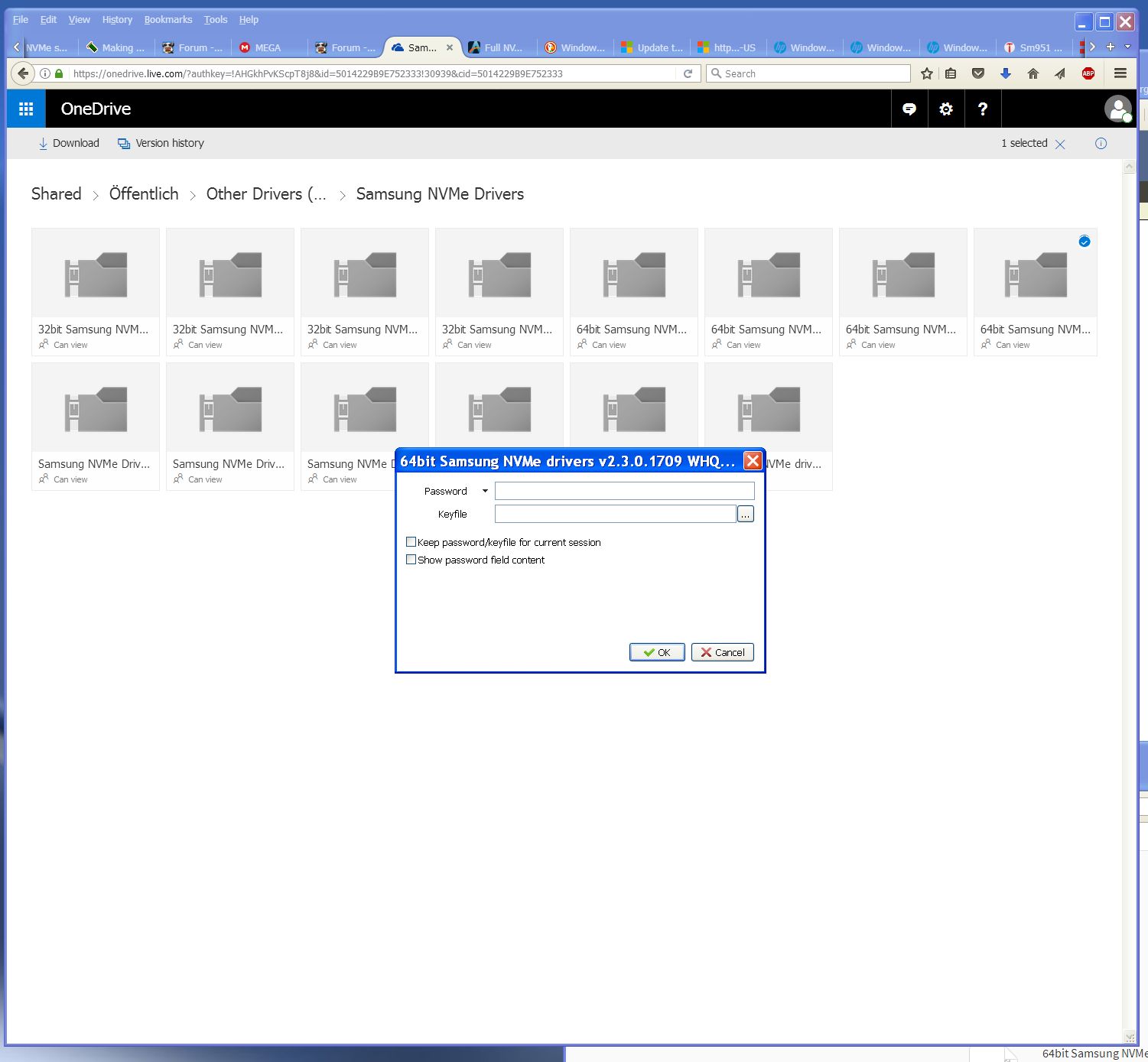
Task: Open the View menu
Action: click(x=80, y=20)
